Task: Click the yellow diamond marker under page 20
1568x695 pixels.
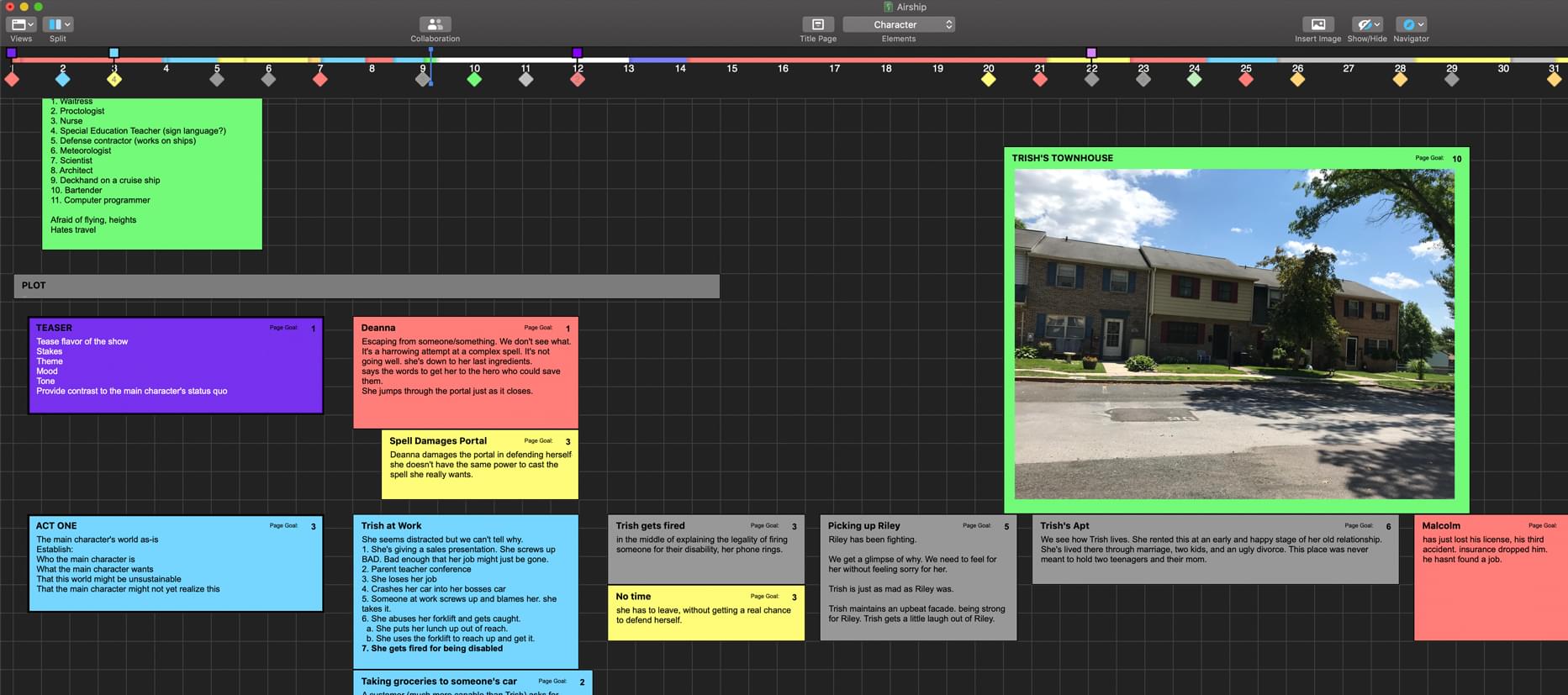Action: point(989,80)
